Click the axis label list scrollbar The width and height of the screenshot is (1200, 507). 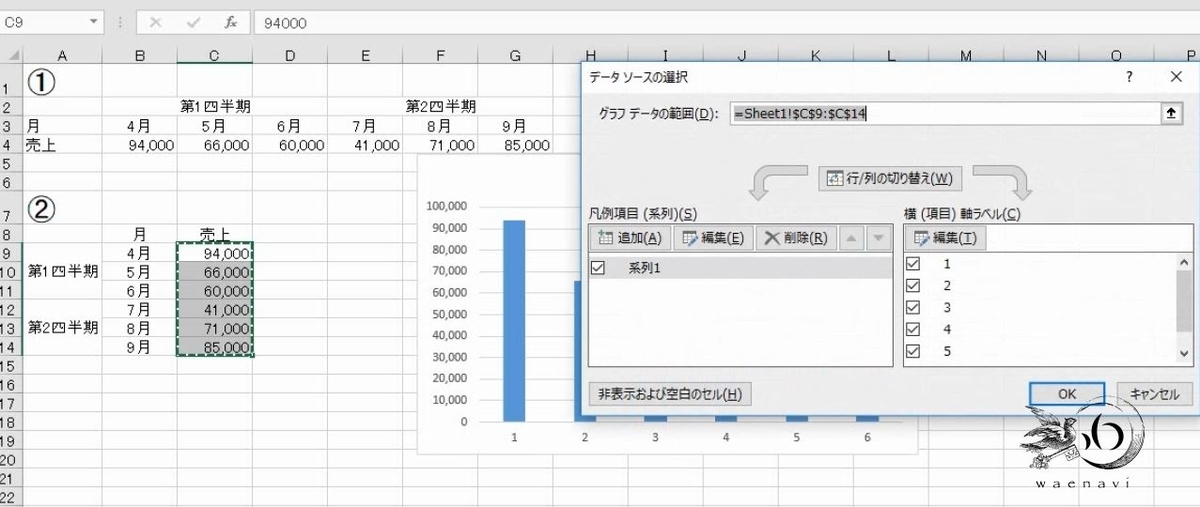point(1186,308)
